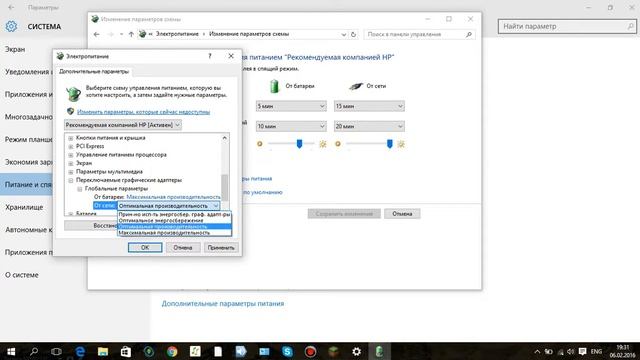
Task: Select the От батареи Максимальная производительность value
Action: coord(173,197)
